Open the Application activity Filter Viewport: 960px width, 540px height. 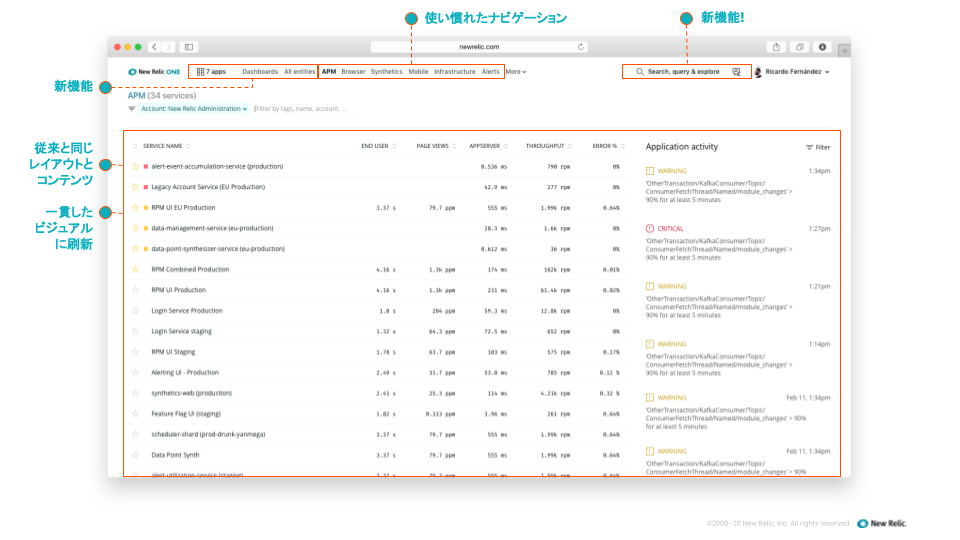point(818,147)
